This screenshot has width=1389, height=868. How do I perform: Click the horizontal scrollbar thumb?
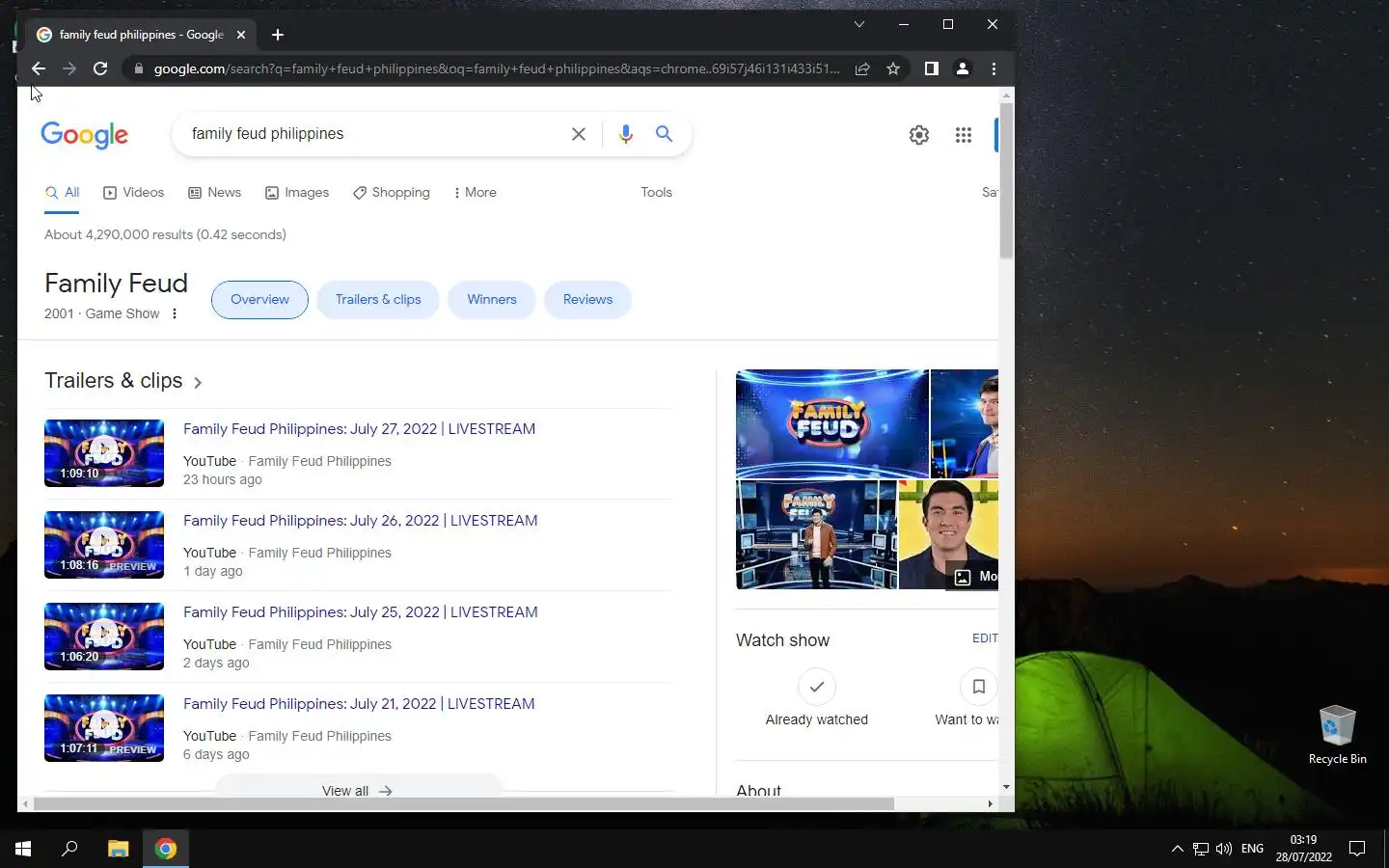tap(463, 803)
